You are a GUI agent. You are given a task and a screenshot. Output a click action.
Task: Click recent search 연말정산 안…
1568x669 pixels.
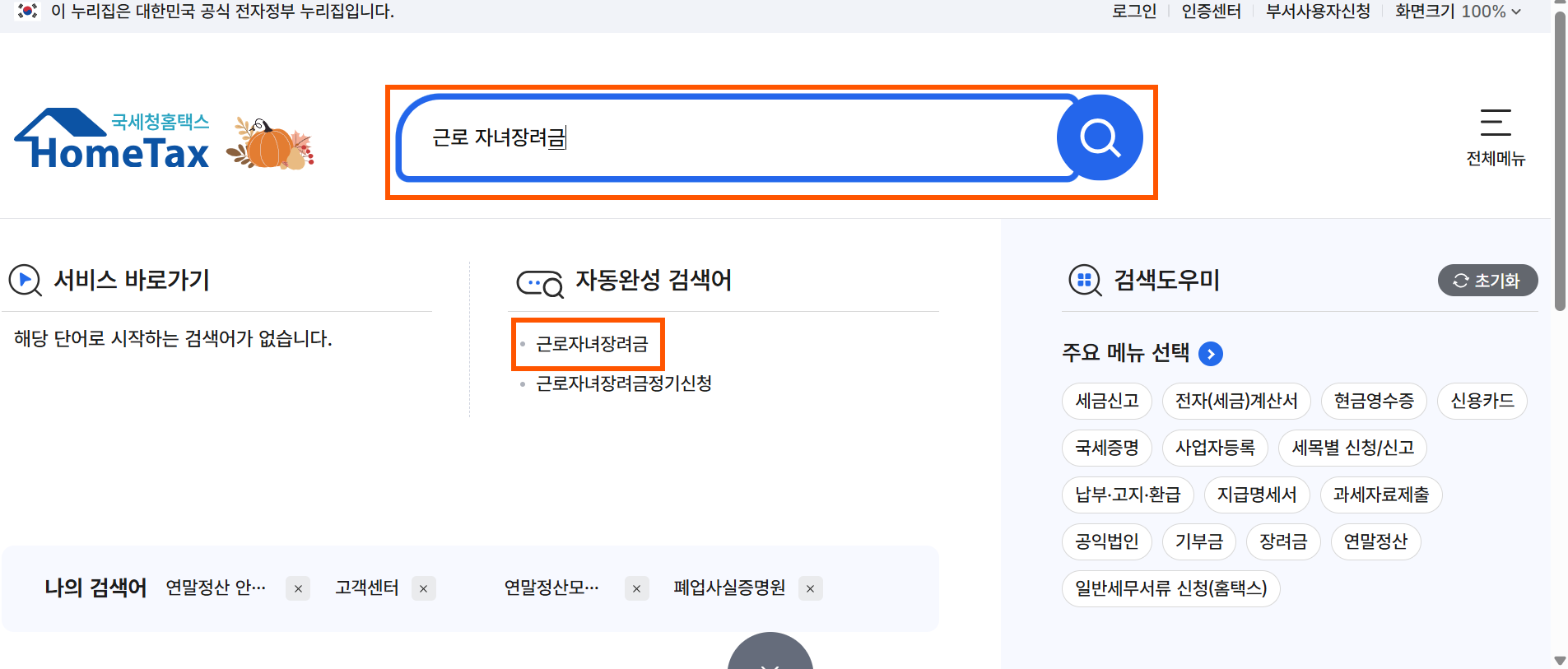216,588
